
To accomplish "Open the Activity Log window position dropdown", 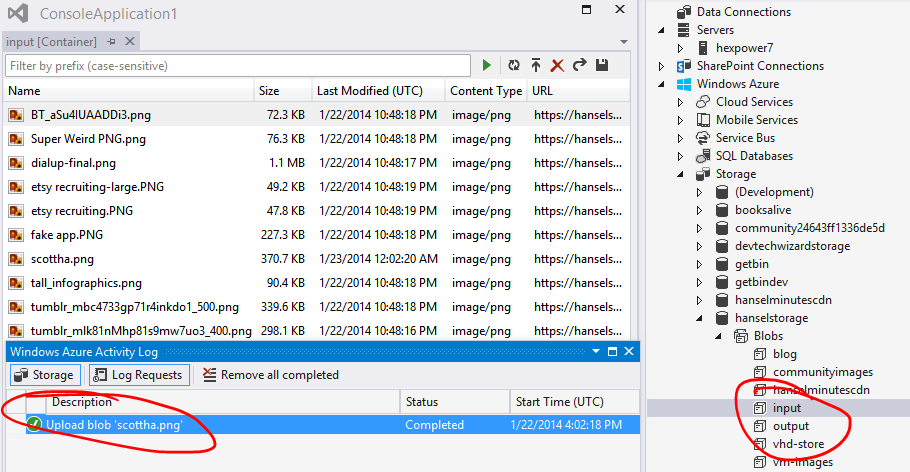I will click(595, 351).
